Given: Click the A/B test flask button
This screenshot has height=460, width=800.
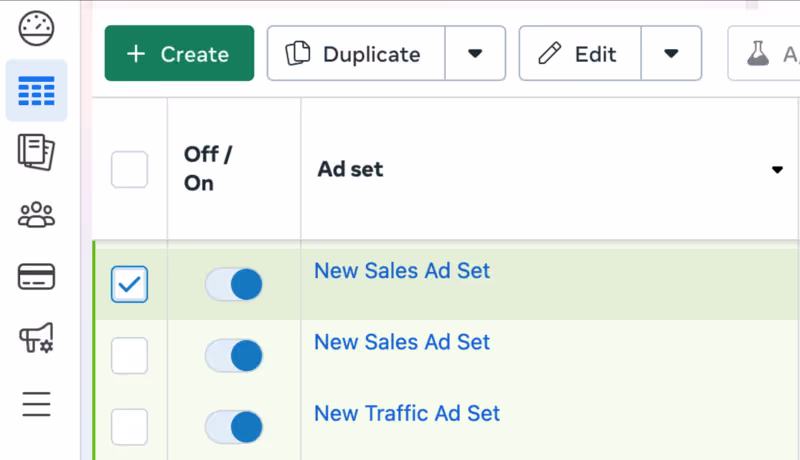Looking at the screenshot, I should click(x=764, y=54).
